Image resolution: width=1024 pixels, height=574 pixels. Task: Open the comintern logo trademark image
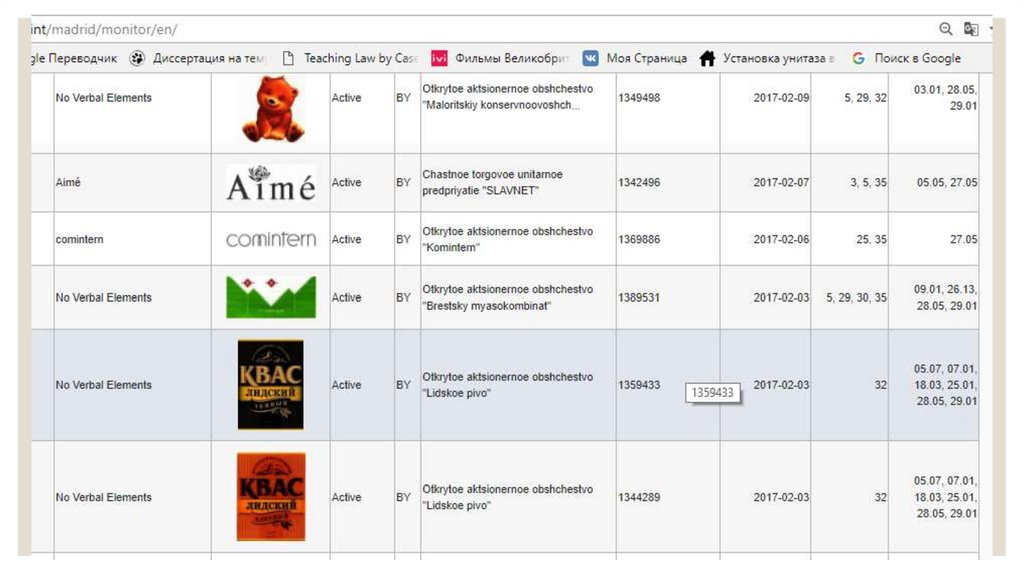pos(271,240)
